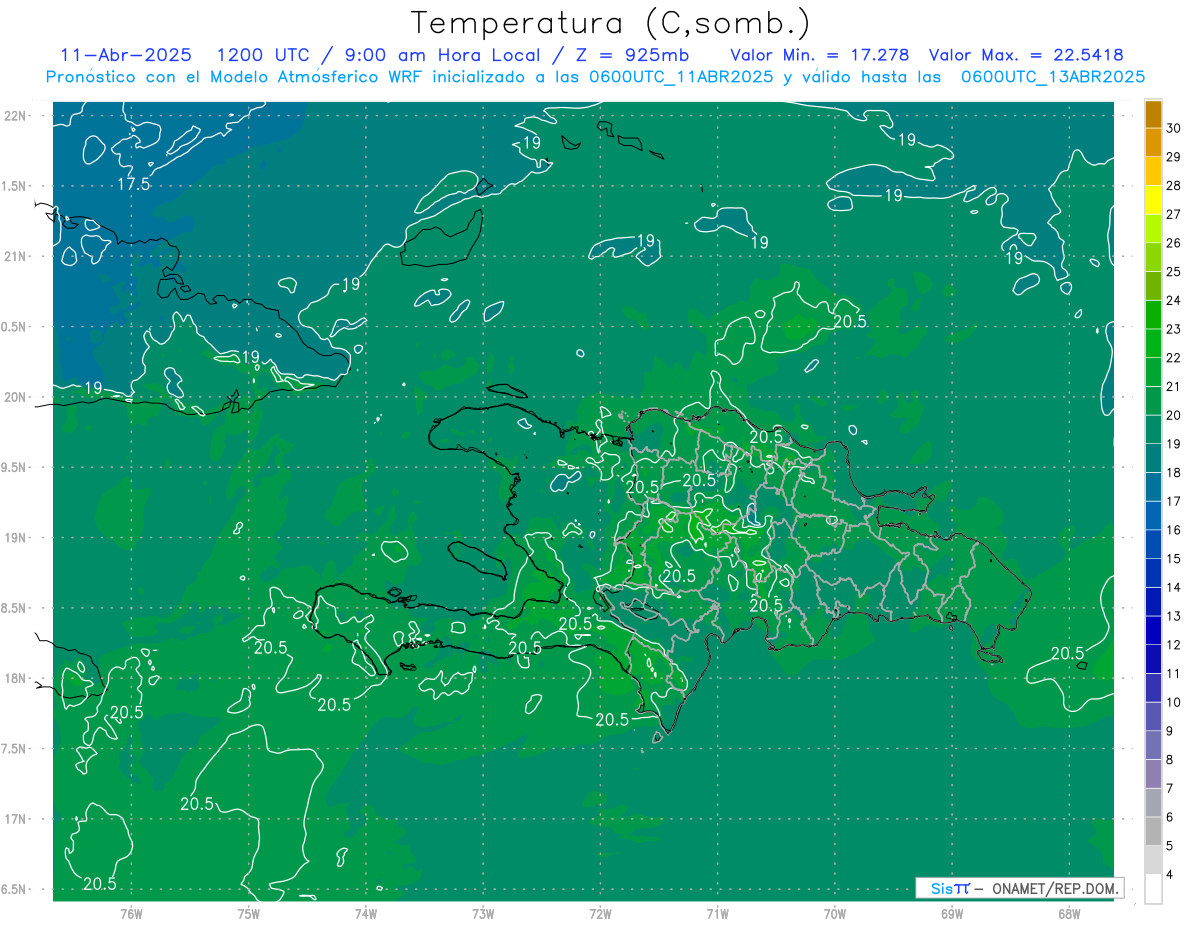Select the pressure level "Z = 925mb"

click(632, 55)
